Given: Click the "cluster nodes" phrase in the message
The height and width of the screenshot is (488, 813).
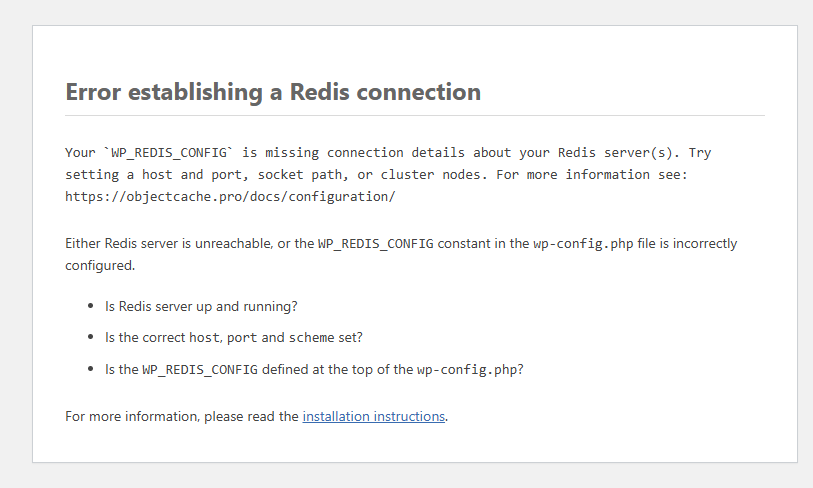Looking at the screenshot, I should [428, 175].
